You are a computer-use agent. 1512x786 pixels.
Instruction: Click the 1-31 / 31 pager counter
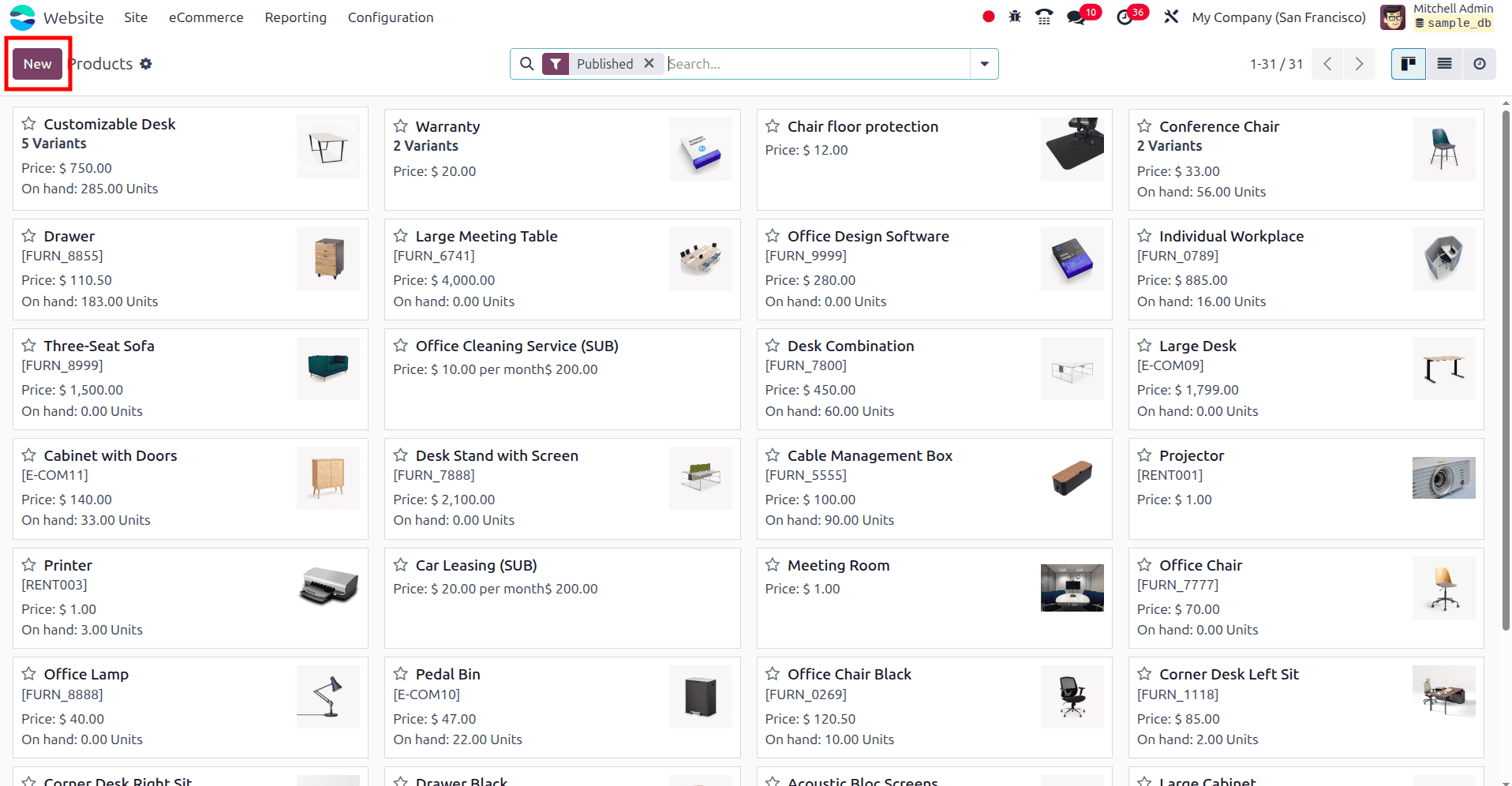tap(1276, 64)
